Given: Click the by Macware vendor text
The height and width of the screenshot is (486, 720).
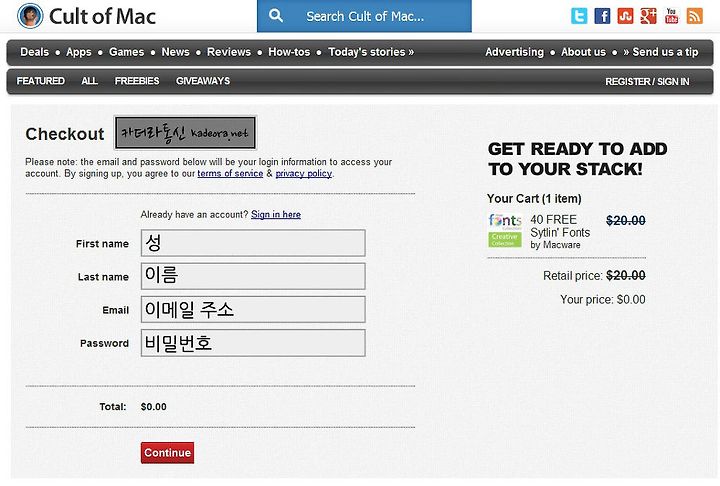Looking at the screenshot, I should click(x=555, y=245).
